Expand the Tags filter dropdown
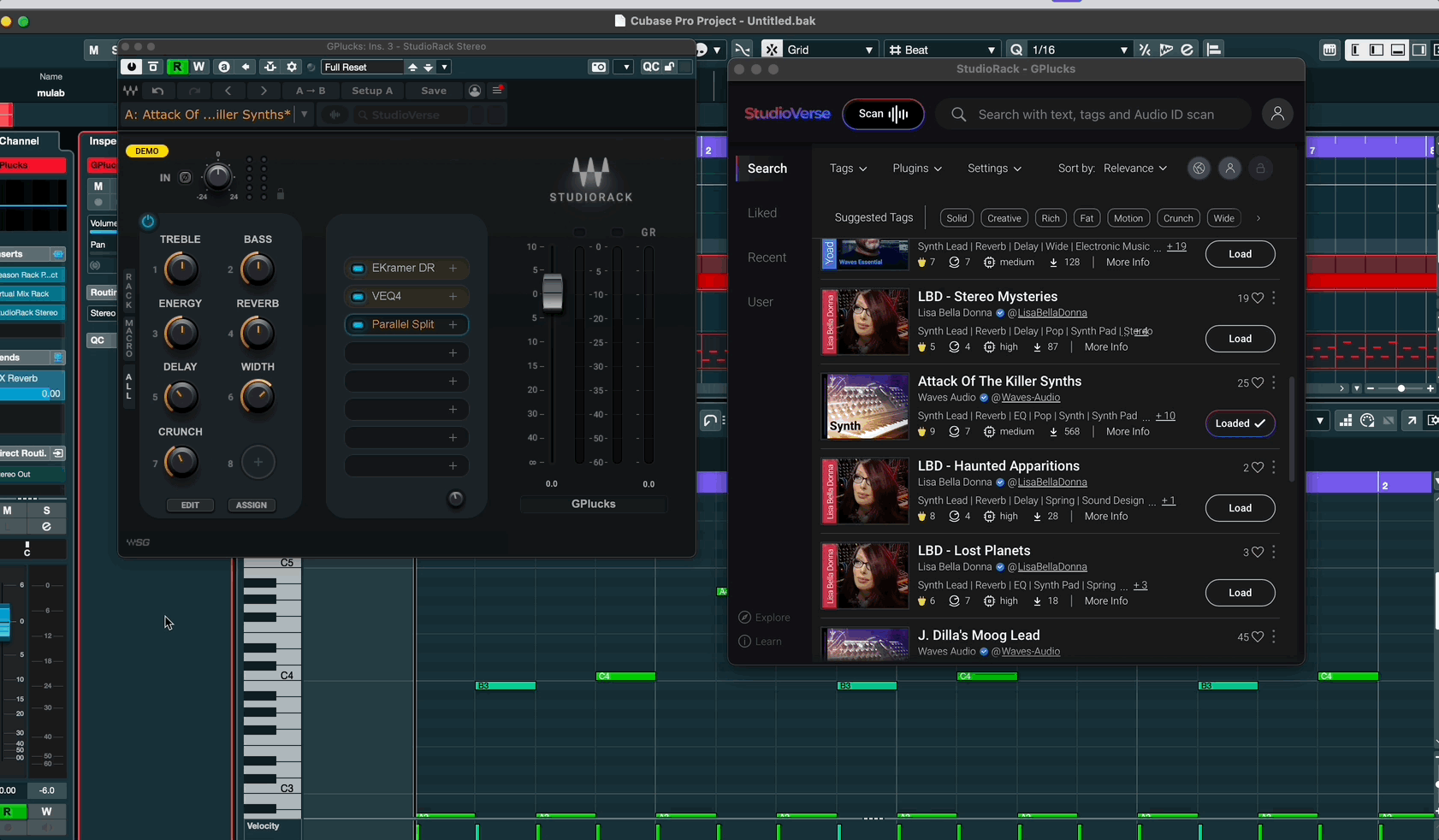The width and height of the screenshot is (1439, 840). click(848, 169)
